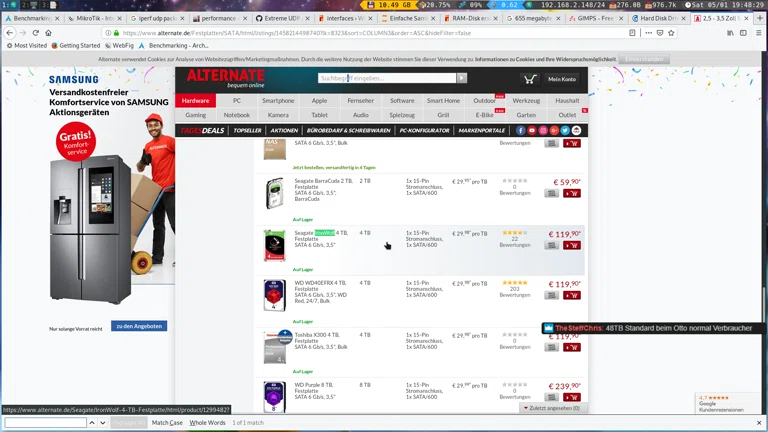Image resolution: width=768 pixels, height=432 pixels.
Task: Click Toshiba X300 4 TB product thumbnail
Action: pos(274,346)
